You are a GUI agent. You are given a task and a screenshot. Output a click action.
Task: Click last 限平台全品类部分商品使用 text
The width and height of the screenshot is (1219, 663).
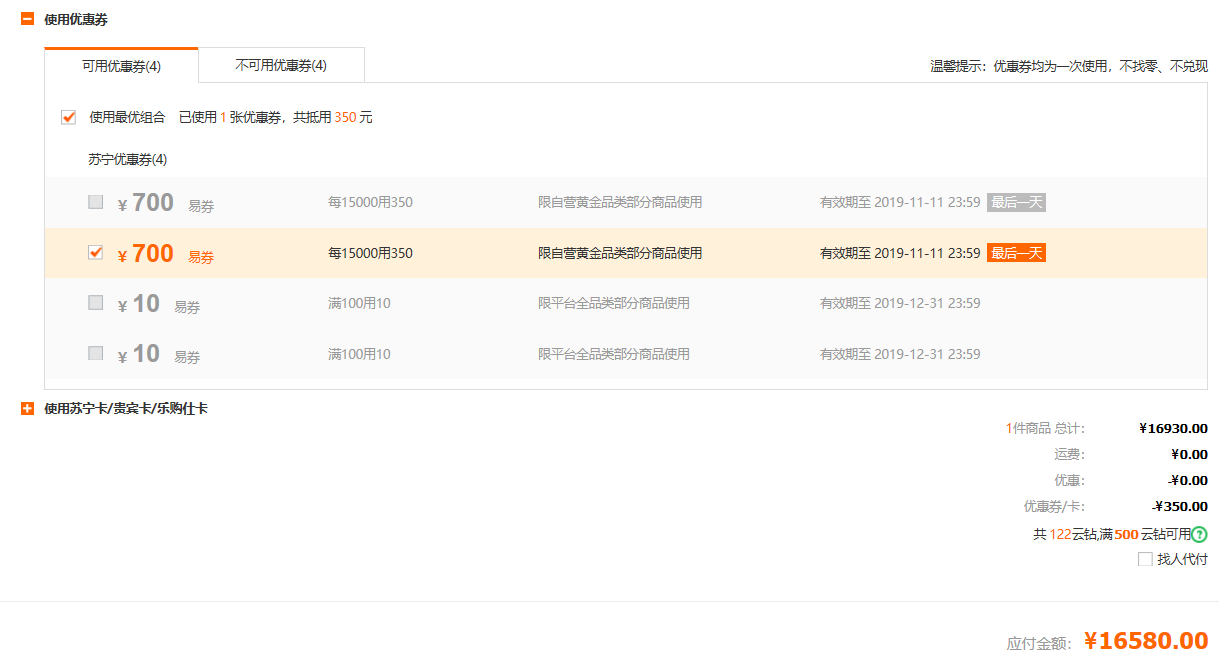pyautogui.click(x=614, y=354)
